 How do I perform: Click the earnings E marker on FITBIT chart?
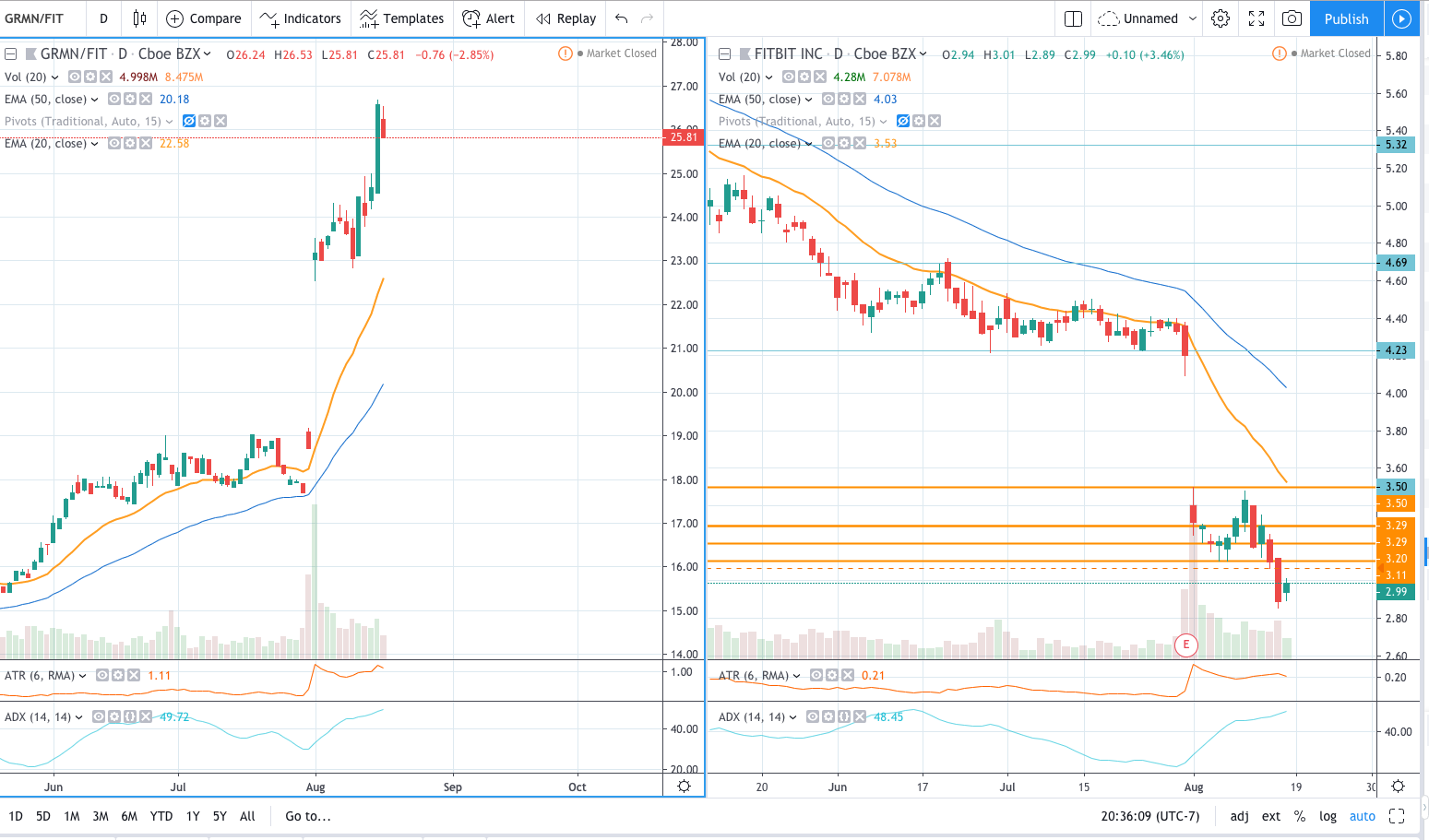point(1186,645)
